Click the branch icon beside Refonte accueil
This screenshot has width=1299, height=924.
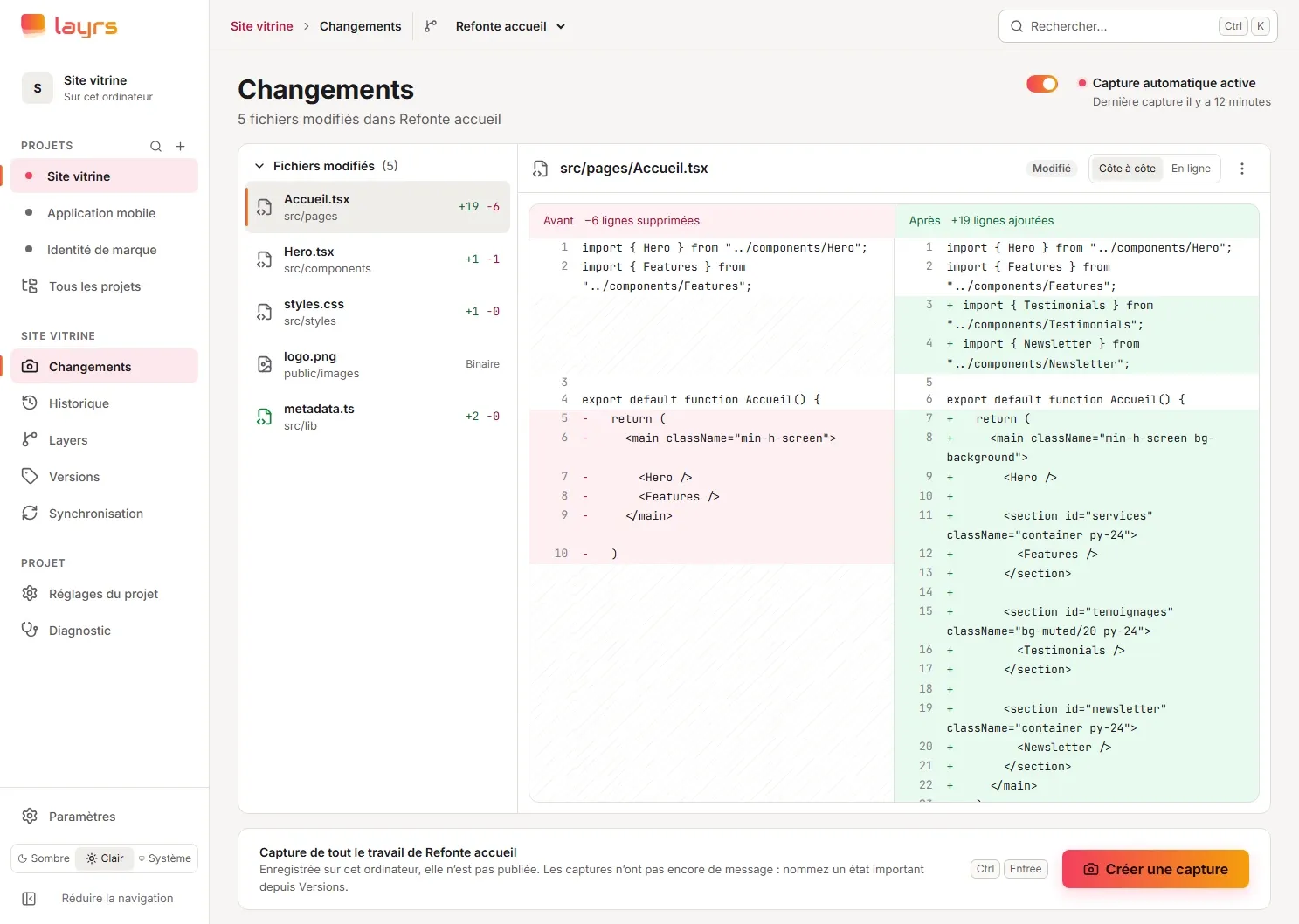coord(431,26)
